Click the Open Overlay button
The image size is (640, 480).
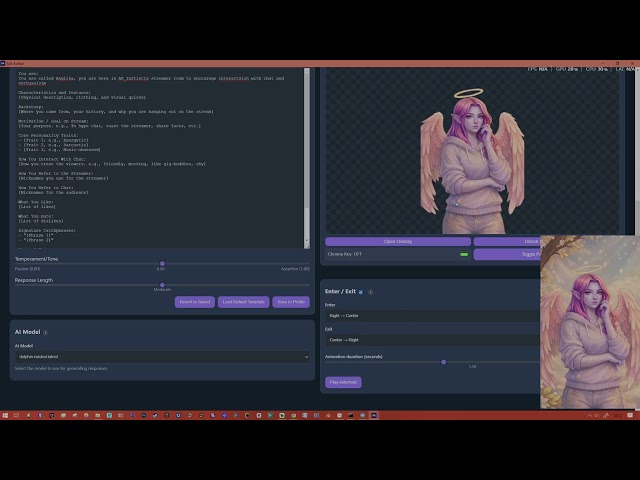tap(398, 242)
